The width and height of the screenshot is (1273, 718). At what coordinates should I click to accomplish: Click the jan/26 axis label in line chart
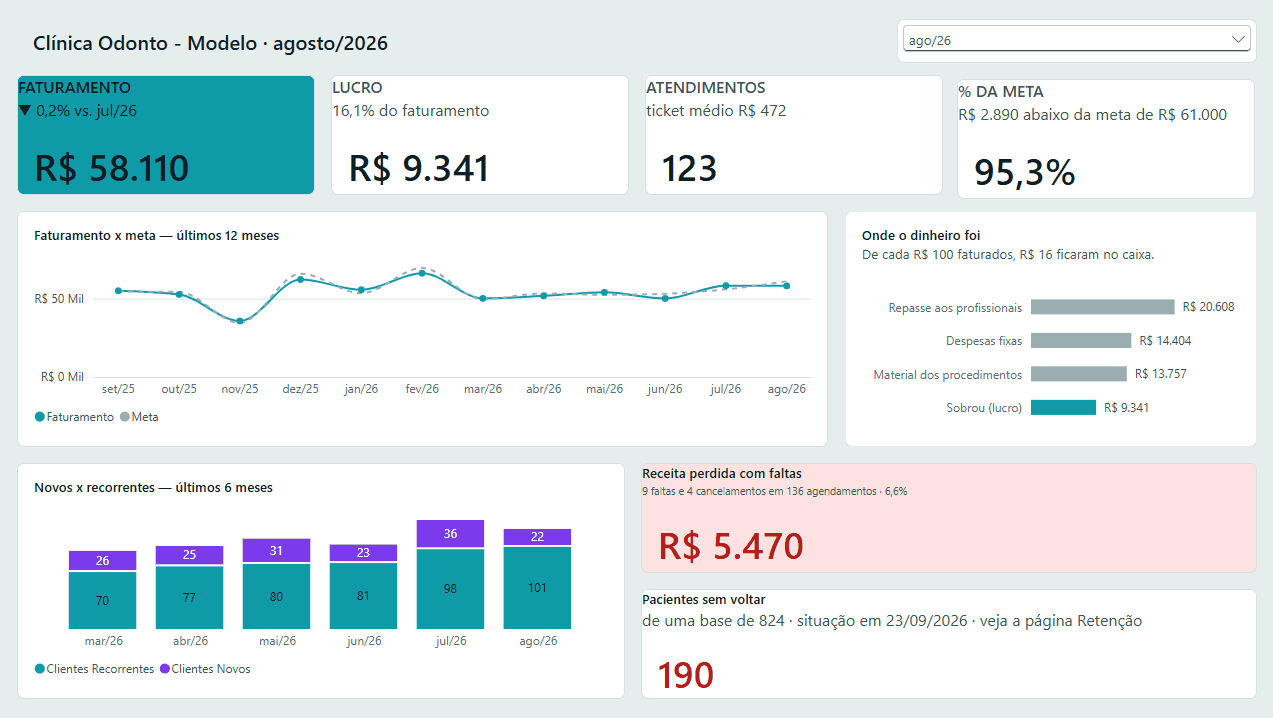pos(361,389)
